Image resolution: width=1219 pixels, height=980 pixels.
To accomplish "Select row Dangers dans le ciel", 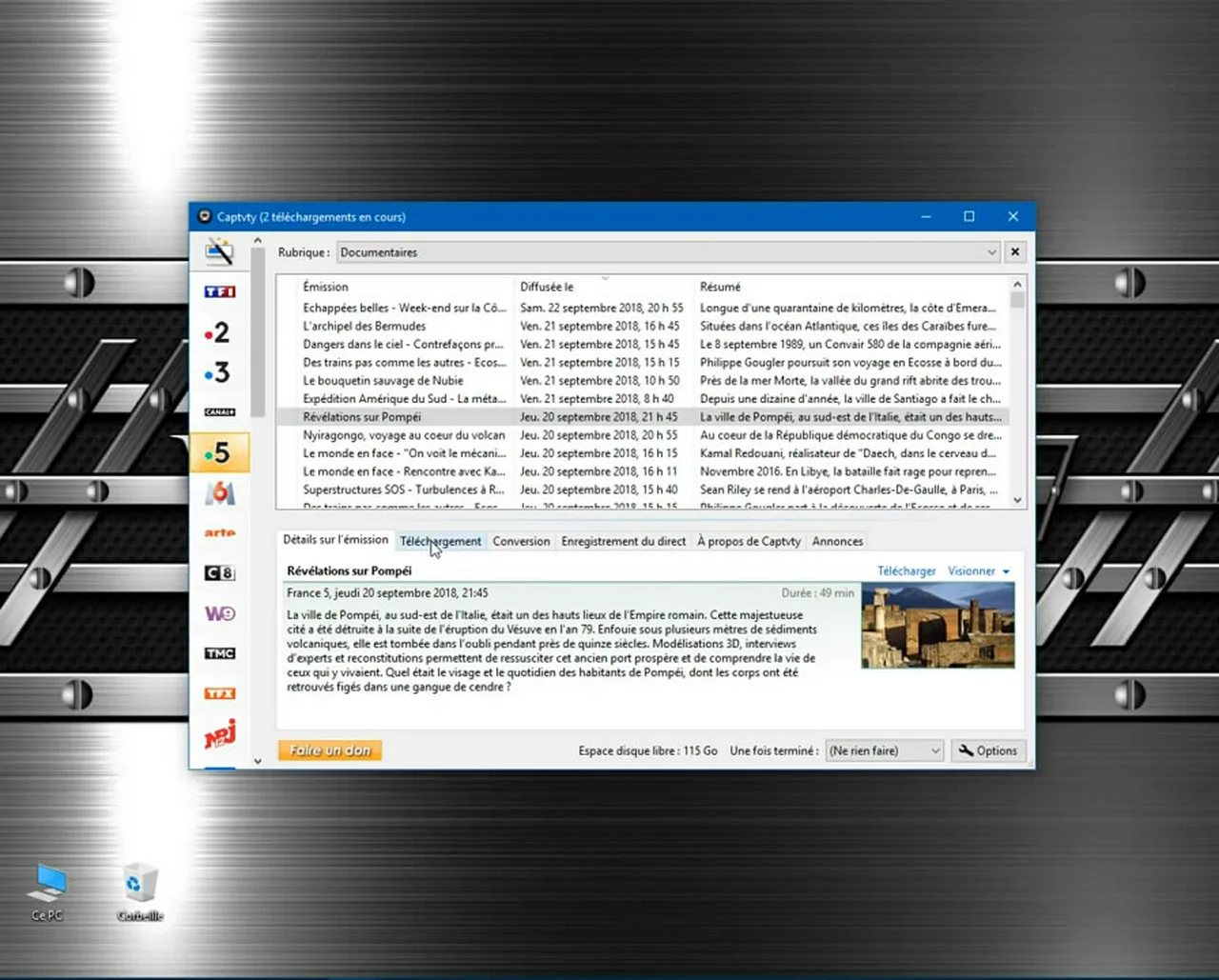I will coord(642,344).
